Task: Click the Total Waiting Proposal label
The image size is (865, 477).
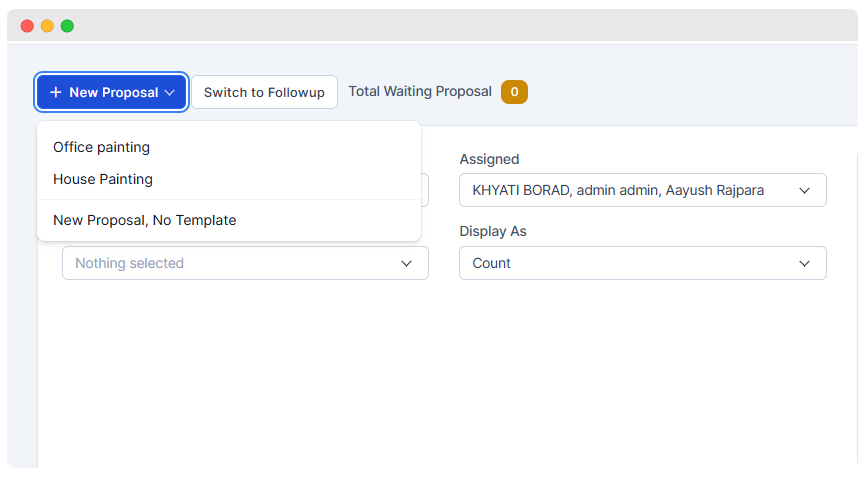Action: [420, 92]
